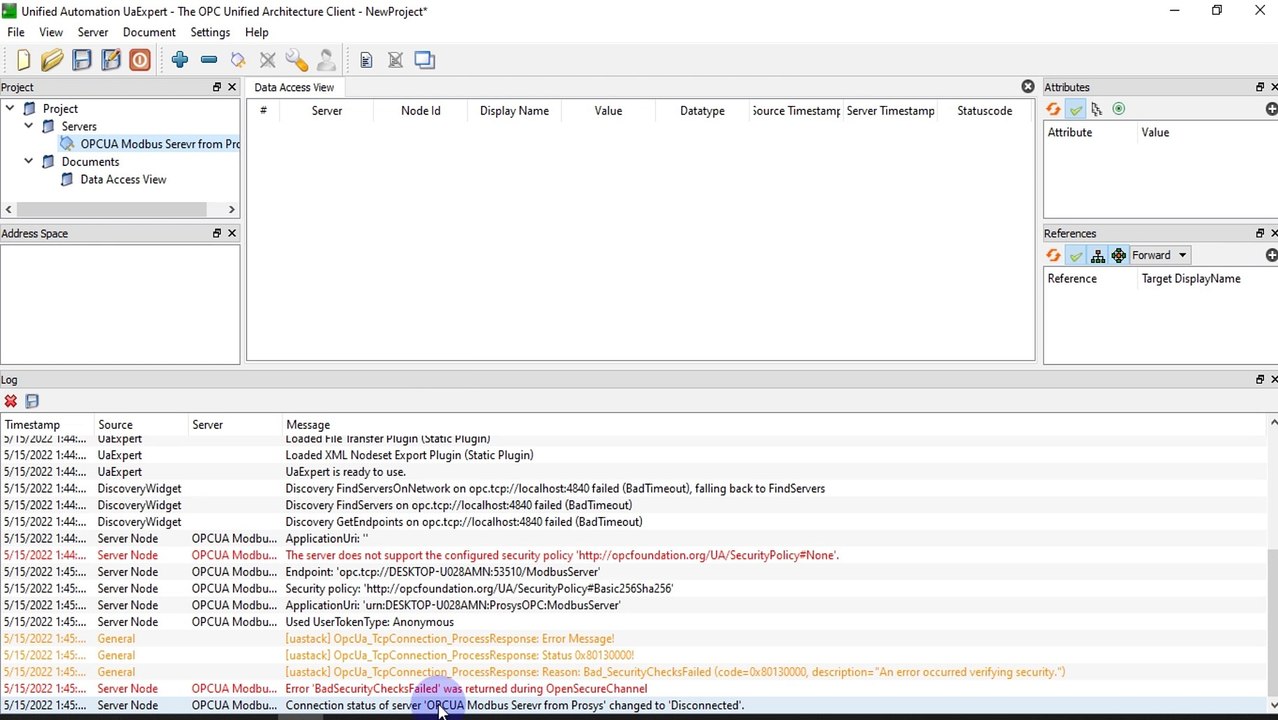Select the 'BadSecurityChecksFailed' error log row
The image size is (1278, 720).
(634, 688)
